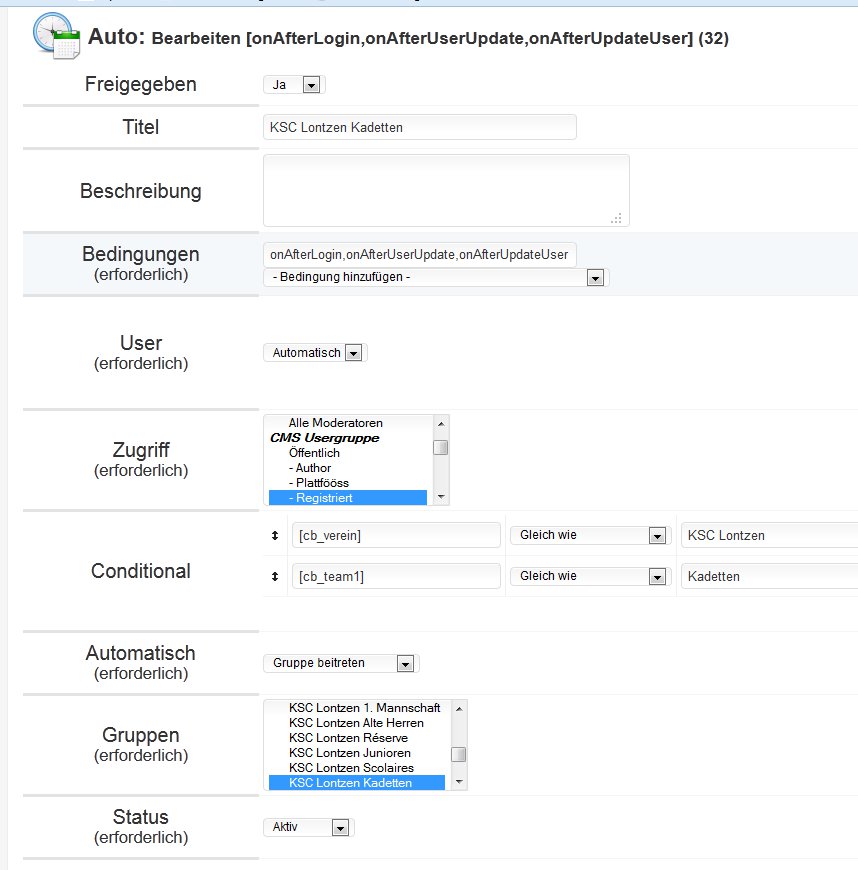Select KSC Lontzen Alte Herren group
858x870 pixels.
[x=357, y=723]
